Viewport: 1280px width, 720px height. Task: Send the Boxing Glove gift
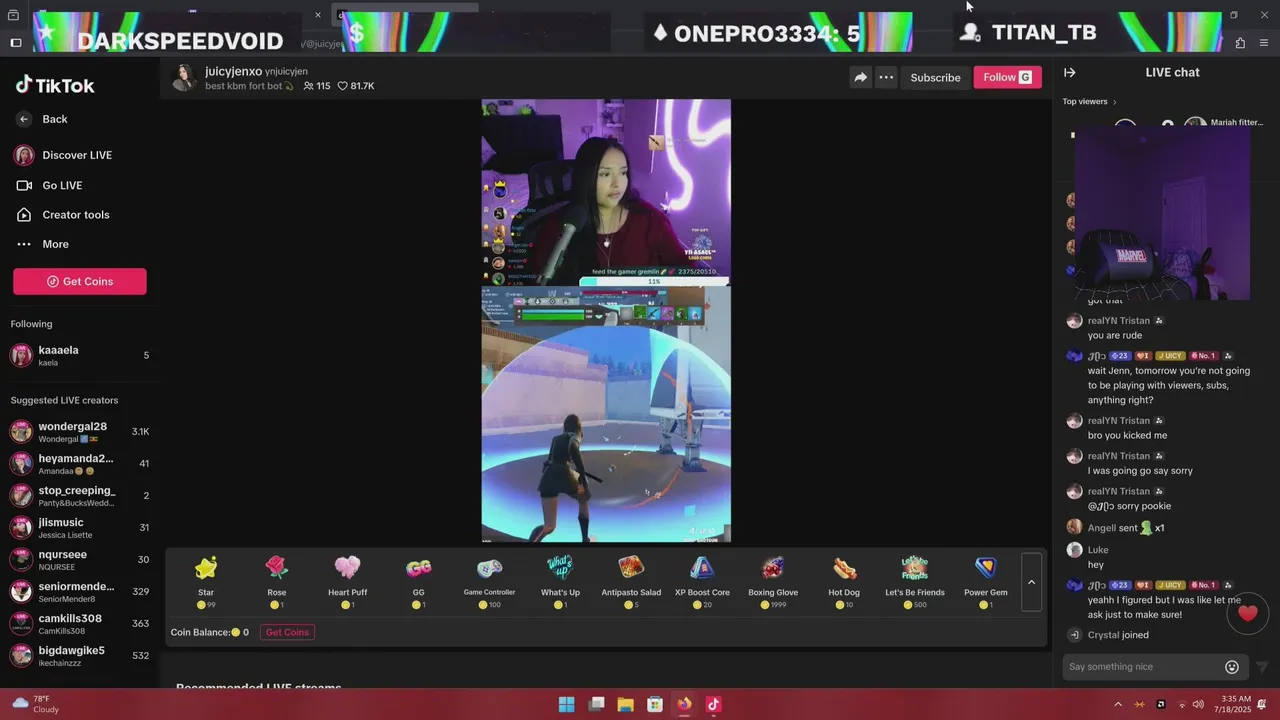point(773,581)
